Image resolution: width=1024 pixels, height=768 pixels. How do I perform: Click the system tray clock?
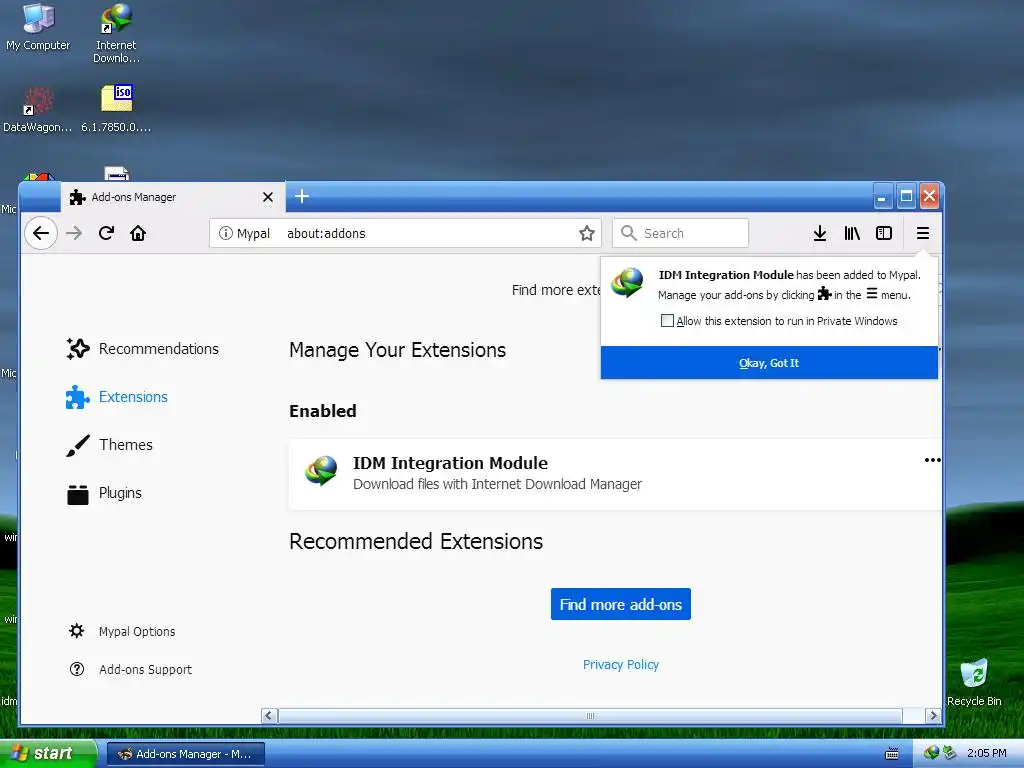coord(986,753)
